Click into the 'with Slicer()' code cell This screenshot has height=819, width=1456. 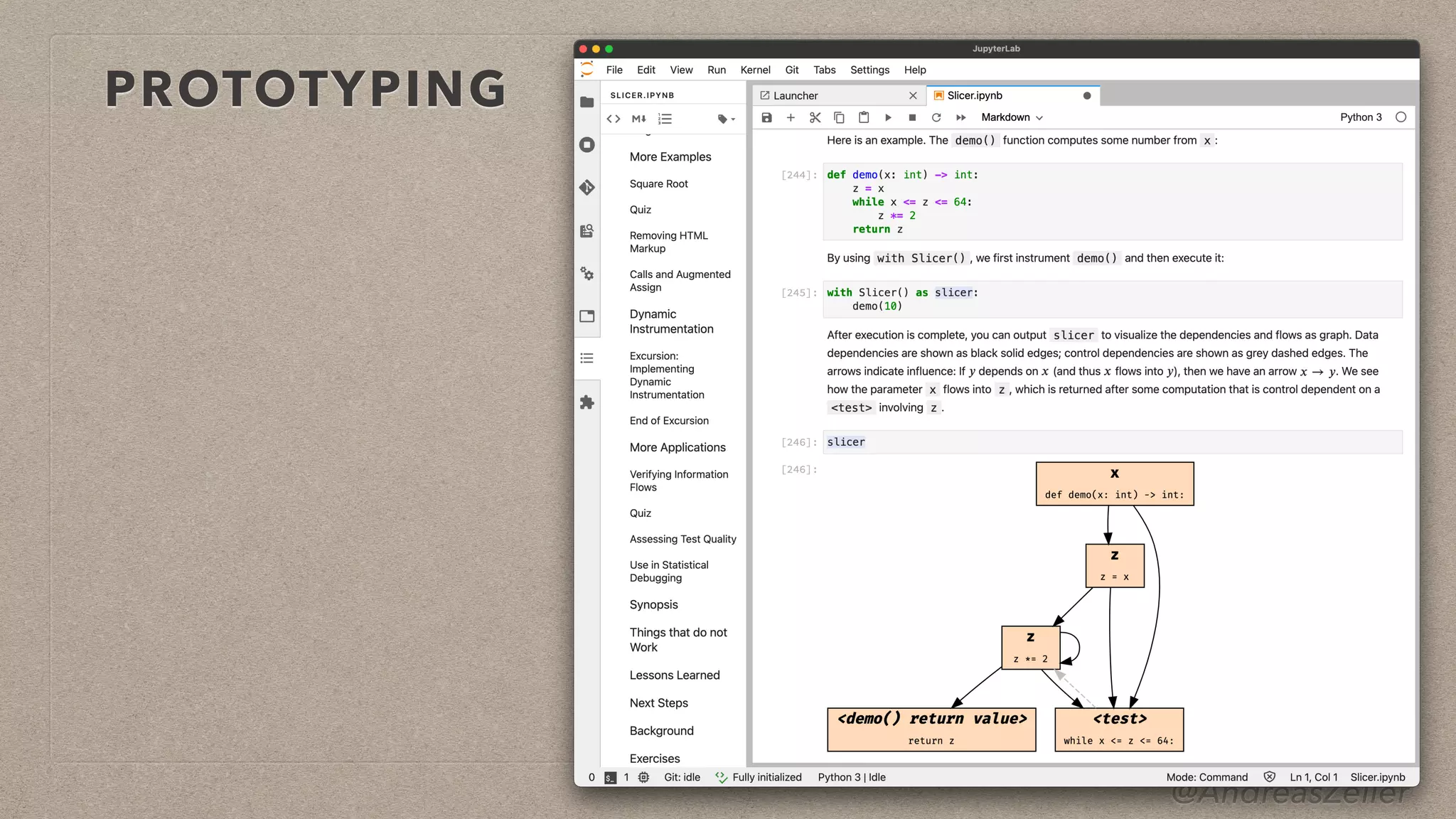click(1113, 299)
